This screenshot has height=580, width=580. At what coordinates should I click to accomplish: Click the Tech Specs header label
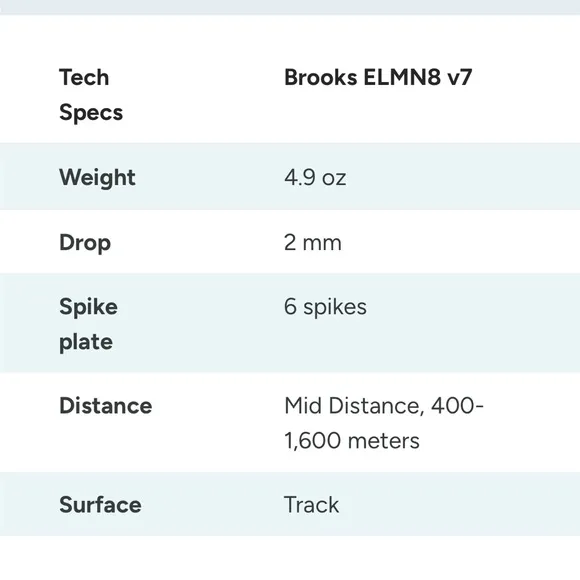[x=91, y=95]
